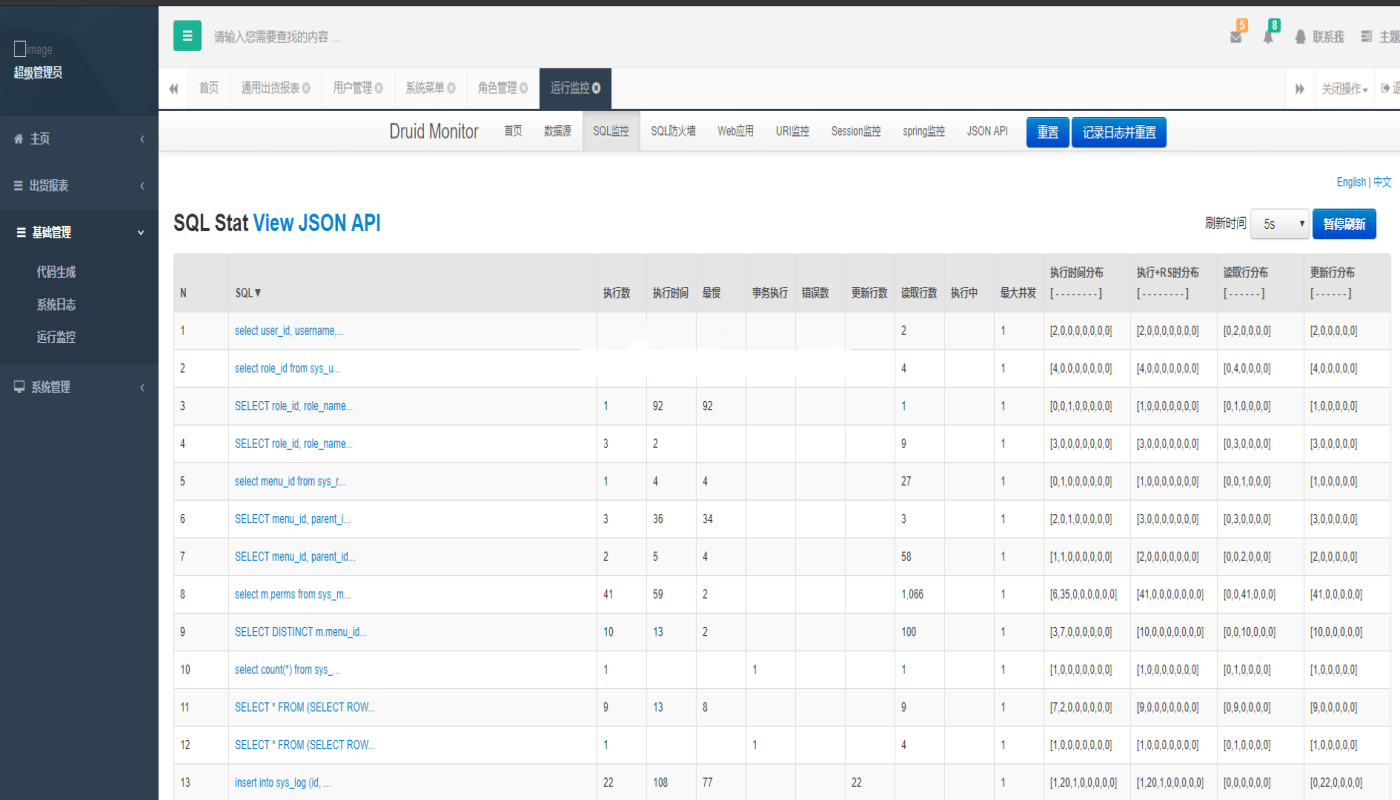
Task: Click the 超级管理员 user name
Action: coord(38,72)
